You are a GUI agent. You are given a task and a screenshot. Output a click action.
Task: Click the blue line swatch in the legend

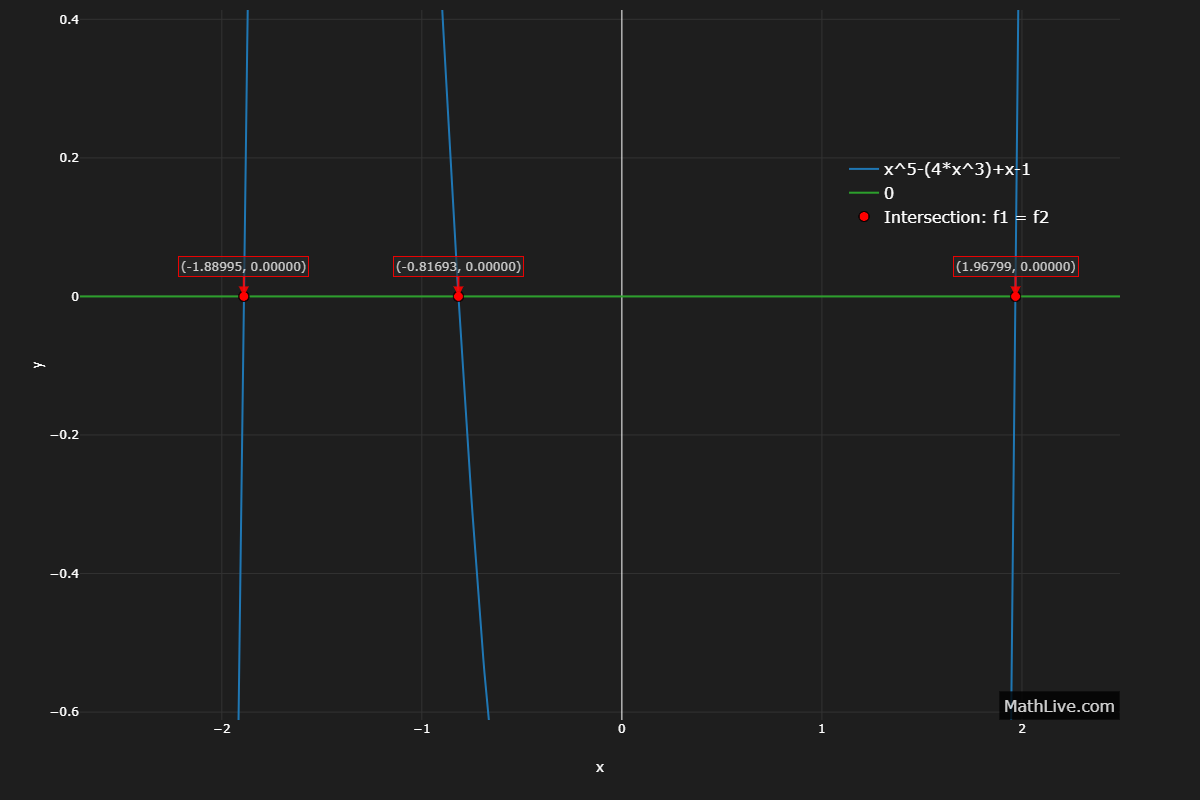pyautogui.click(x=864, y=170)
